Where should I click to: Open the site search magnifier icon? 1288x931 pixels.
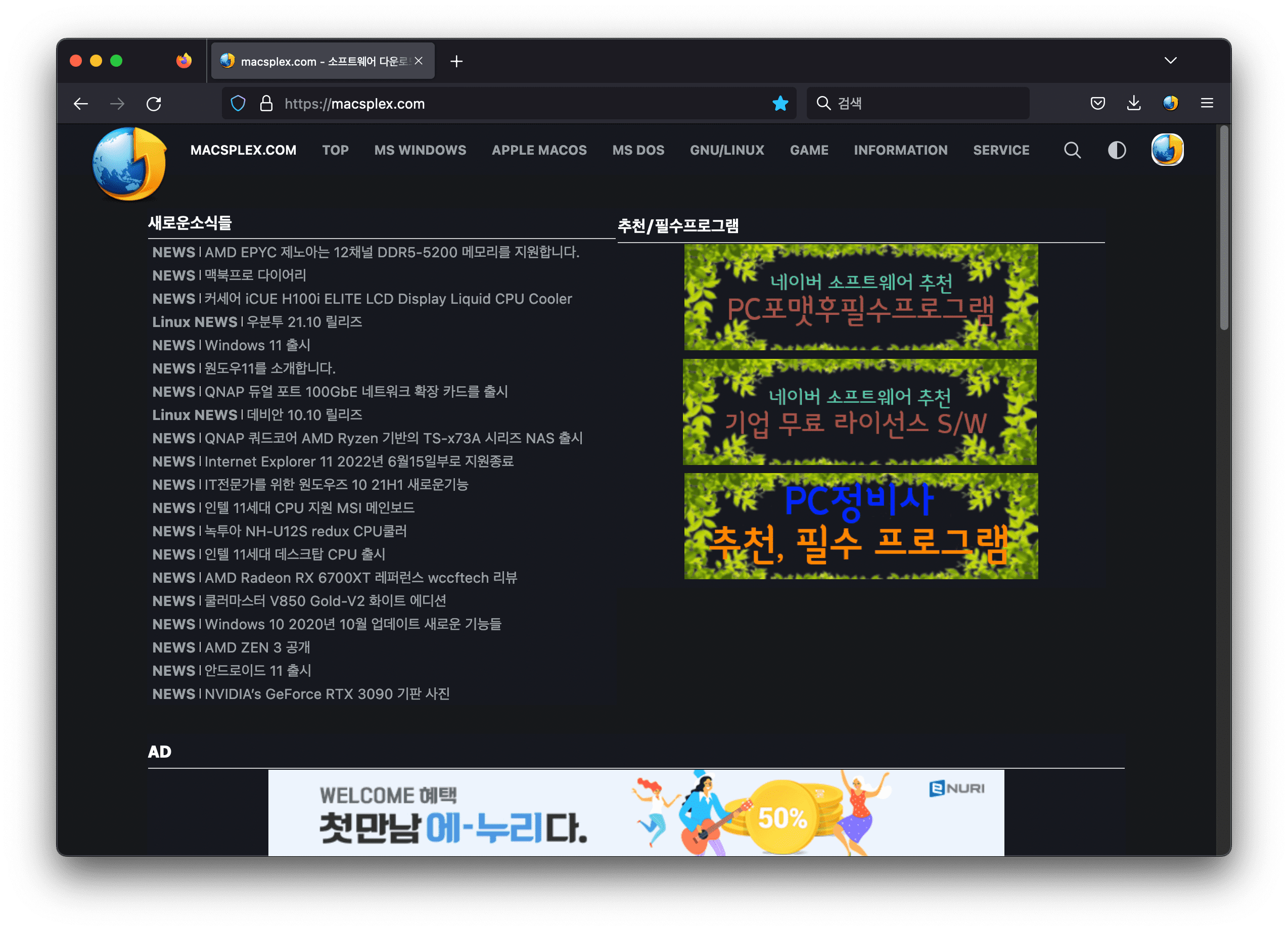click(1072, 151)
